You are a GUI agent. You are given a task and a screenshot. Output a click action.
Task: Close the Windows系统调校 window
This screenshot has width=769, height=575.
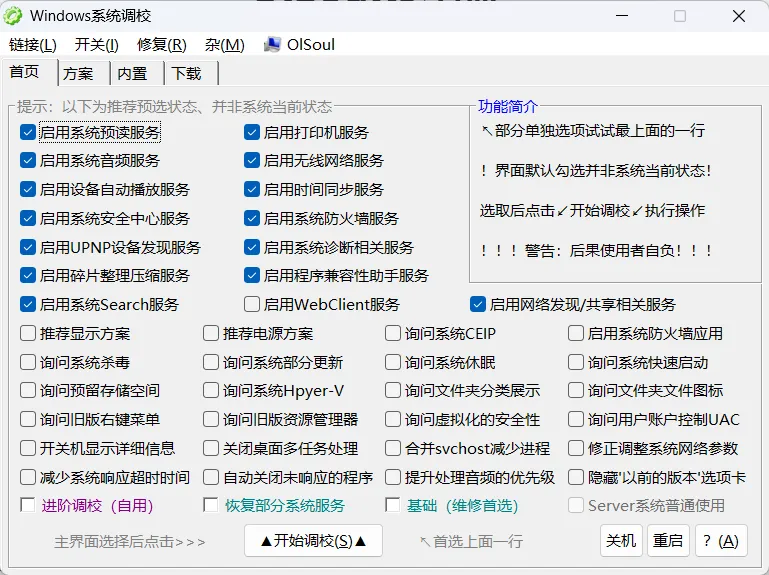point(739,16)
